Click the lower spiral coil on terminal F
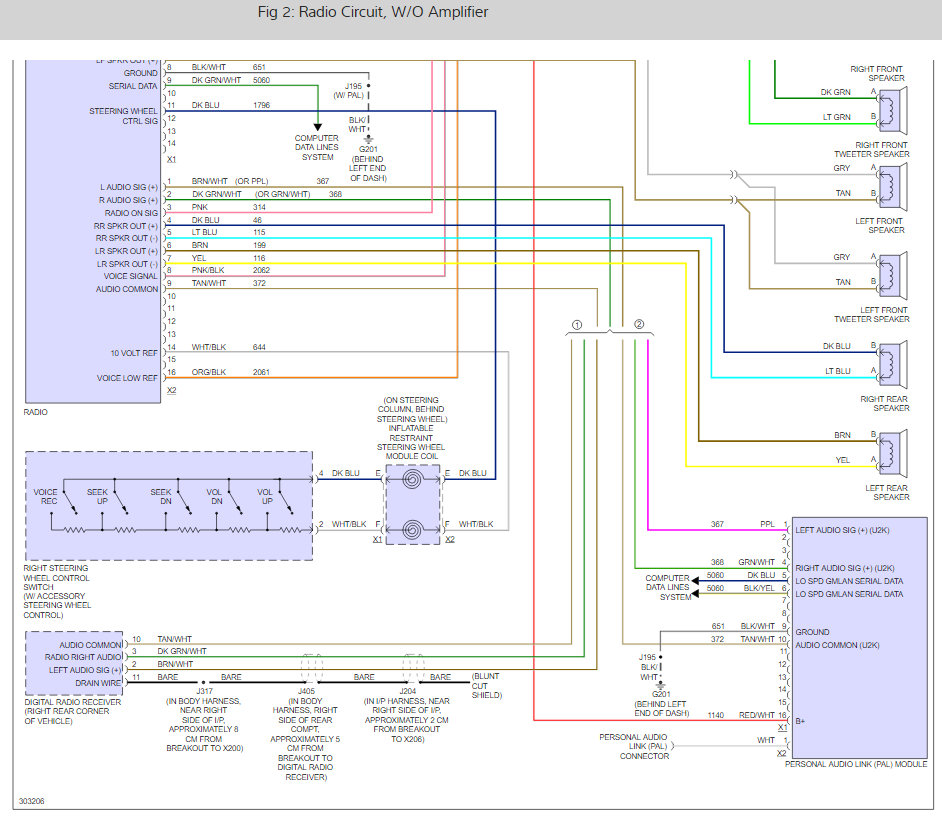942x819 pixels. 412,530
